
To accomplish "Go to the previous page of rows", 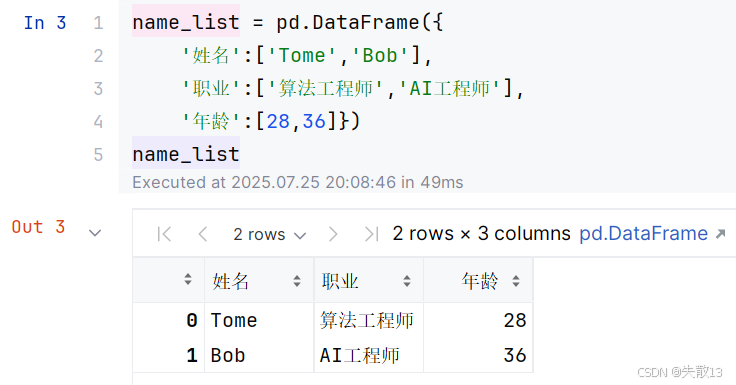I will pos(203,234).
